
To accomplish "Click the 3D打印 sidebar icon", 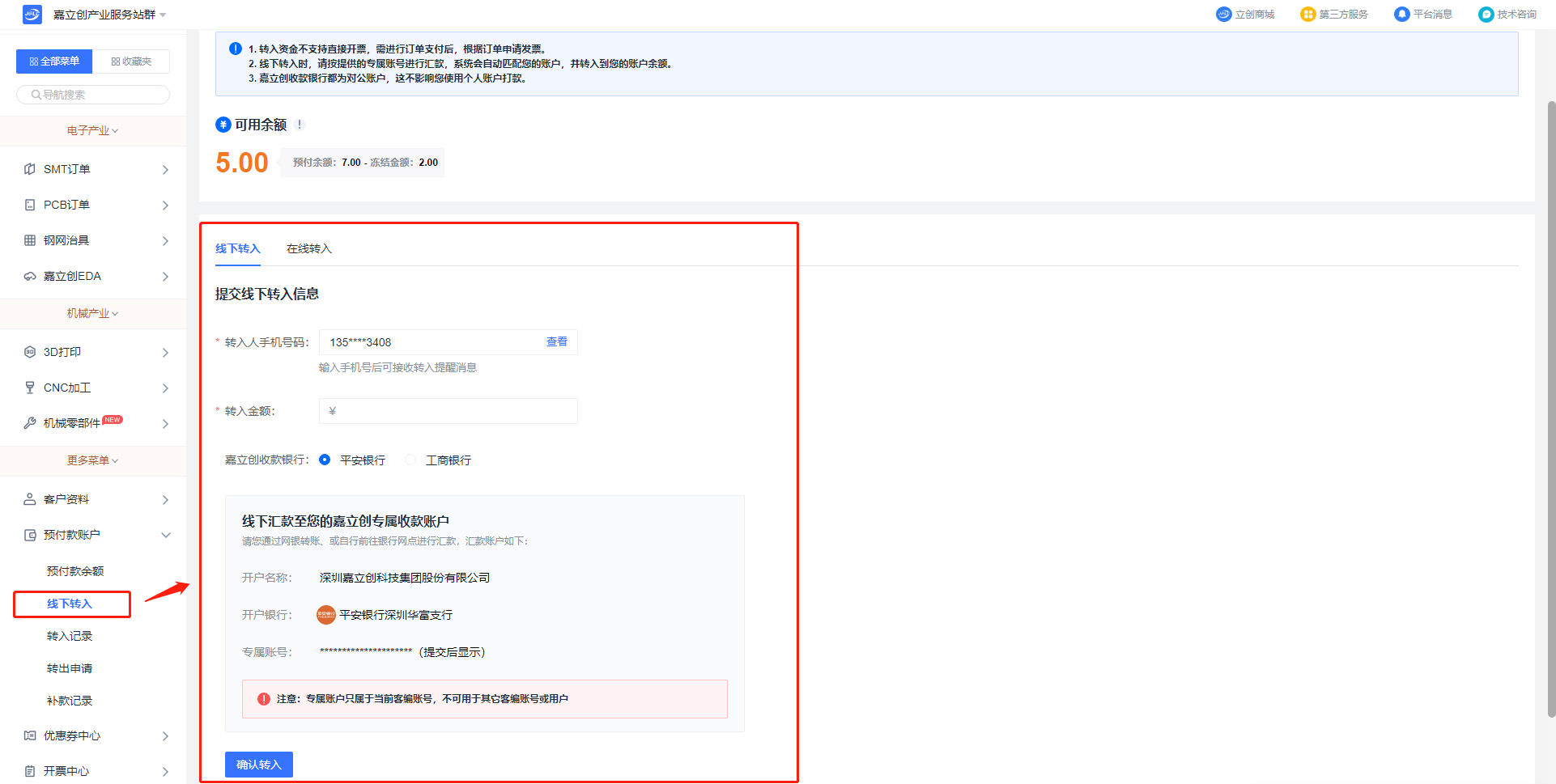I will coord(30,352).
